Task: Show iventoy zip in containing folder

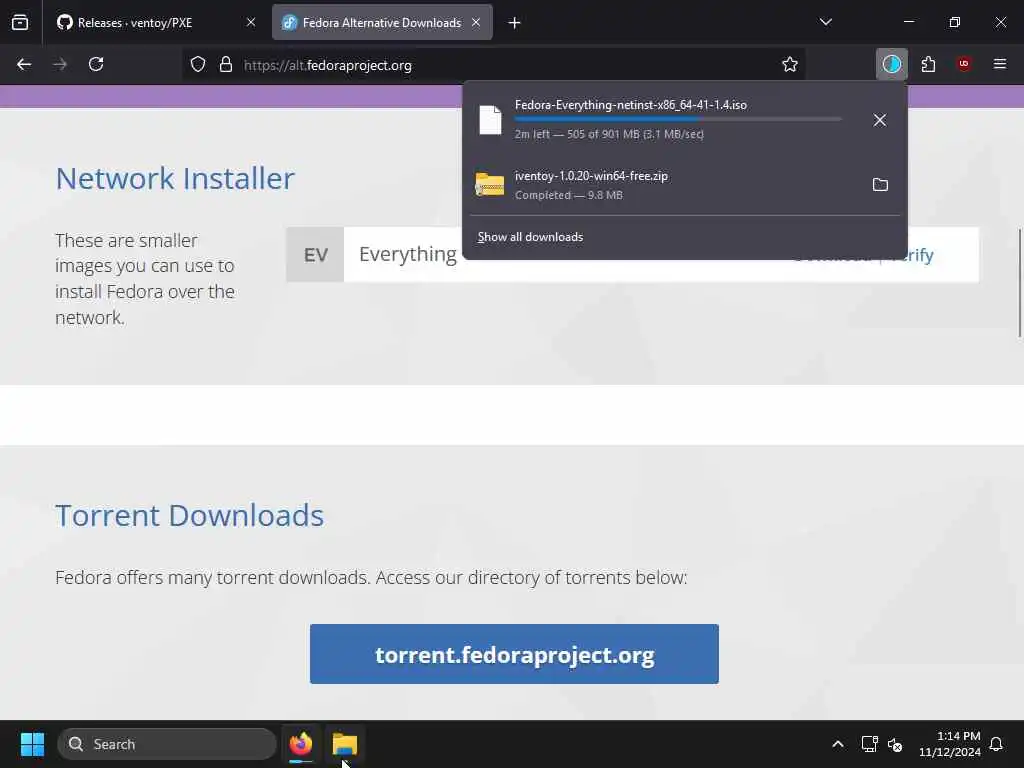Action: tap(880, 185)
